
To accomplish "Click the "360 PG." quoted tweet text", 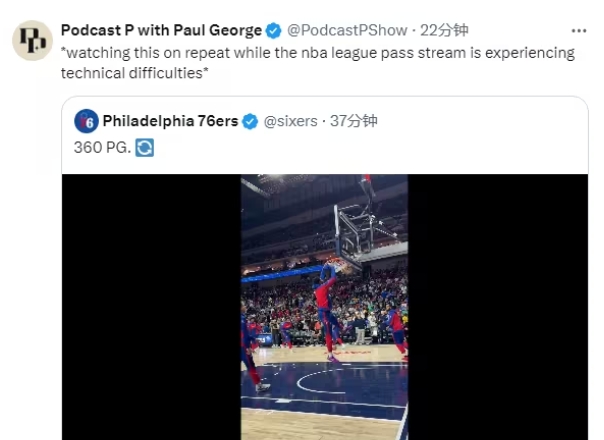I will point(102,147).
